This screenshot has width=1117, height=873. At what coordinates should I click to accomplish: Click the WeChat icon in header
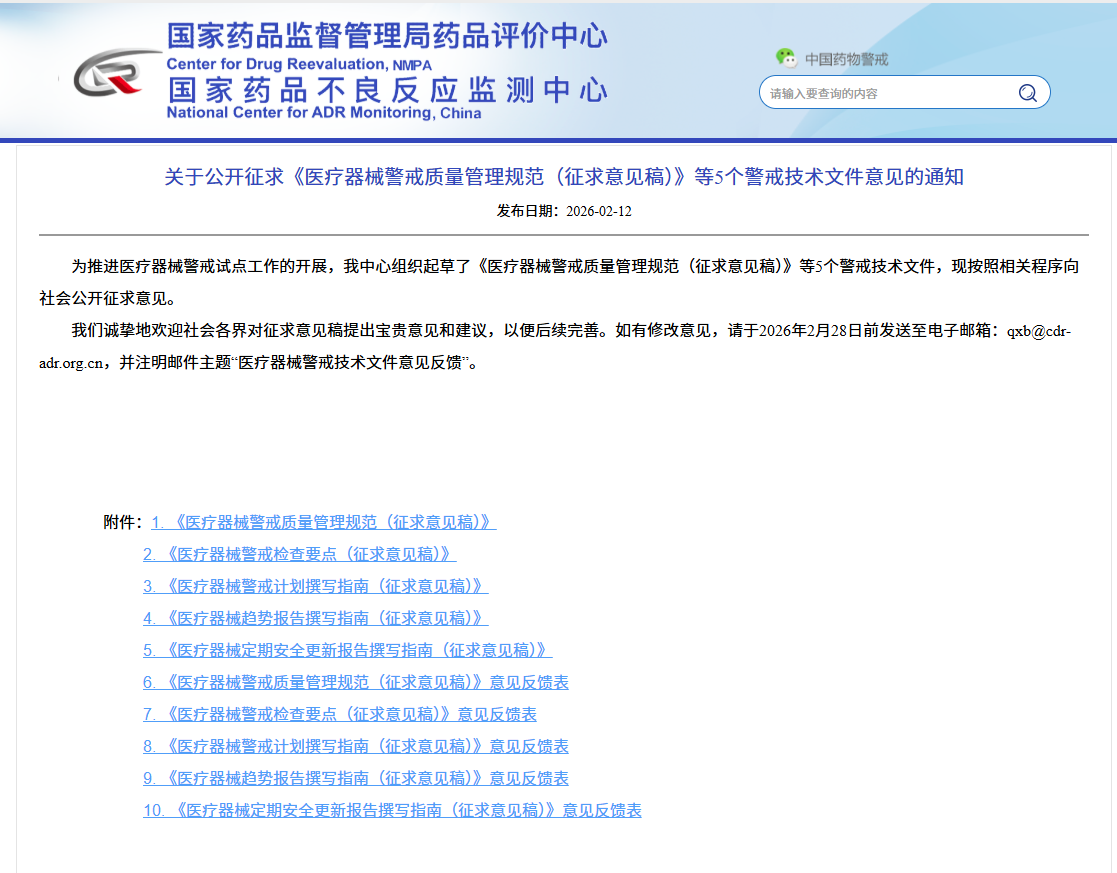tap(787, 58)
